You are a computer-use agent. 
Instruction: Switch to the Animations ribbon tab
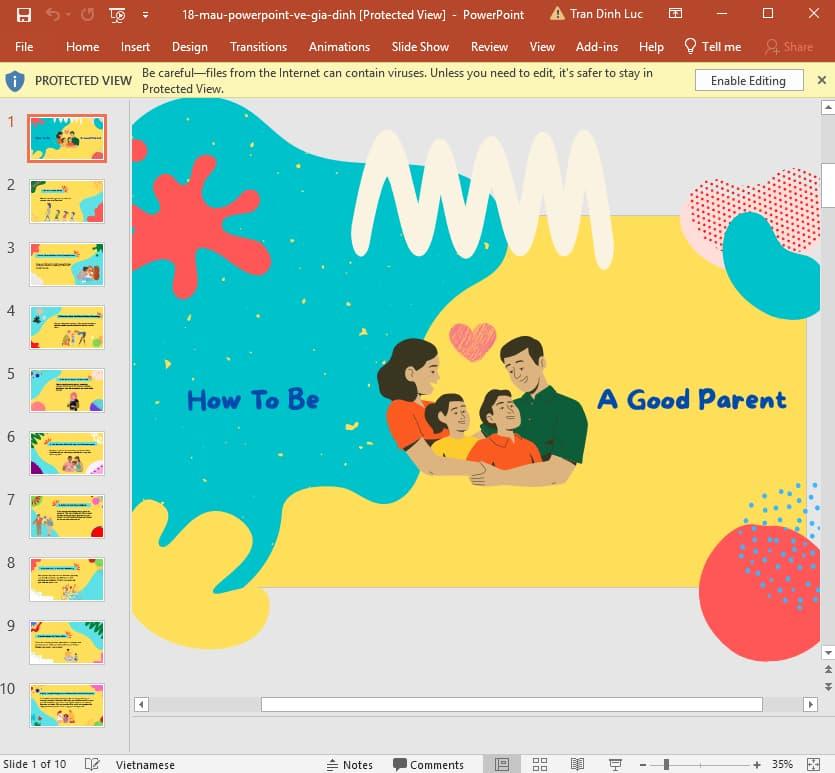[x=339, y=46]
